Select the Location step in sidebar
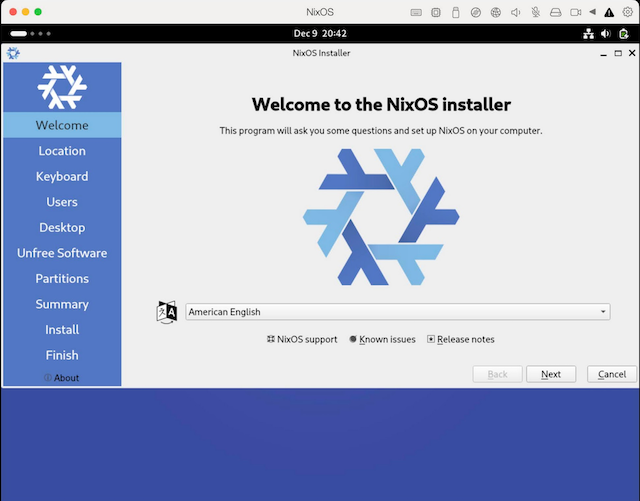The height and width of the screenshot is (501, 640). 62,151
